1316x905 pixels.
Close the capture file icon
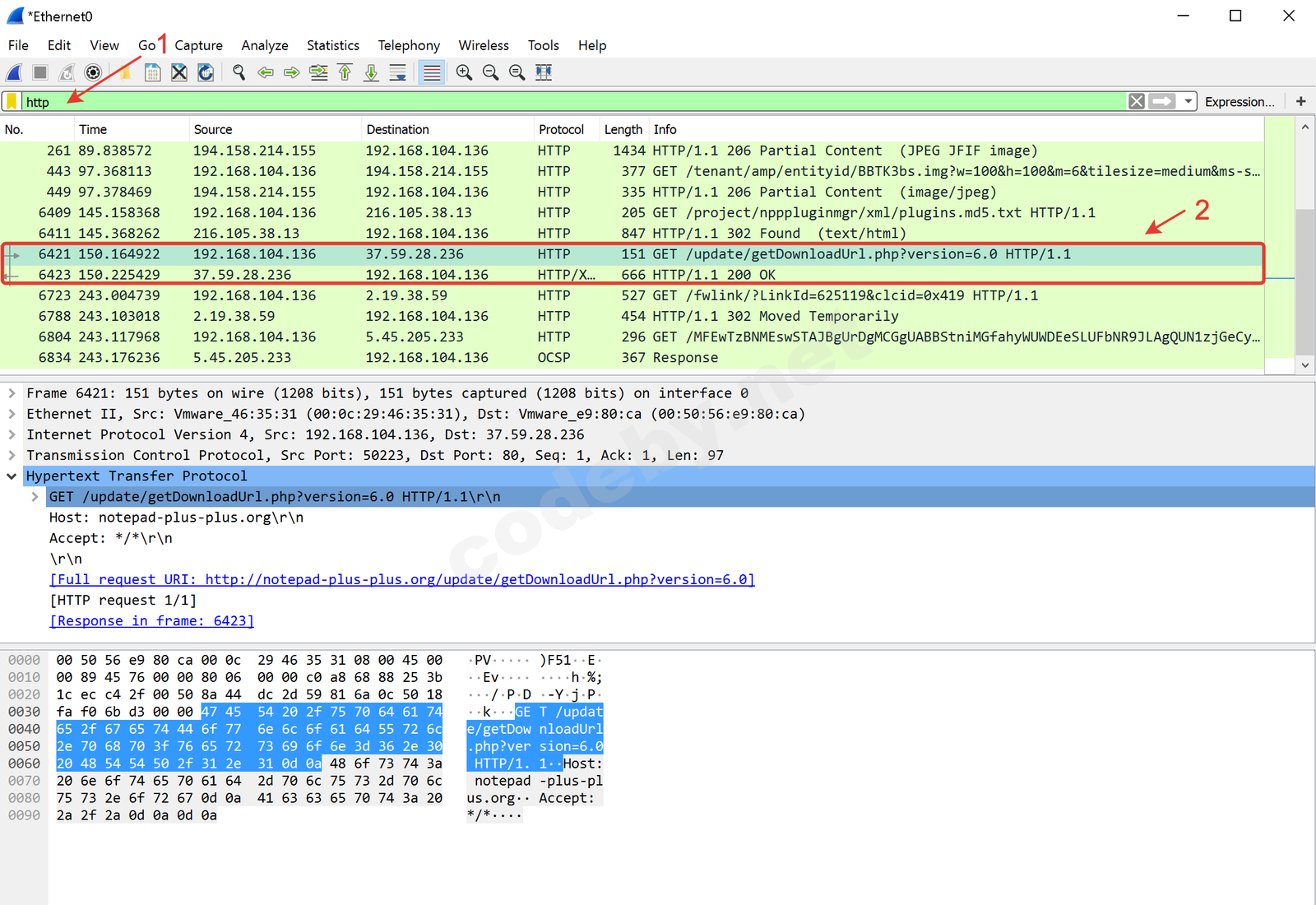178,72
